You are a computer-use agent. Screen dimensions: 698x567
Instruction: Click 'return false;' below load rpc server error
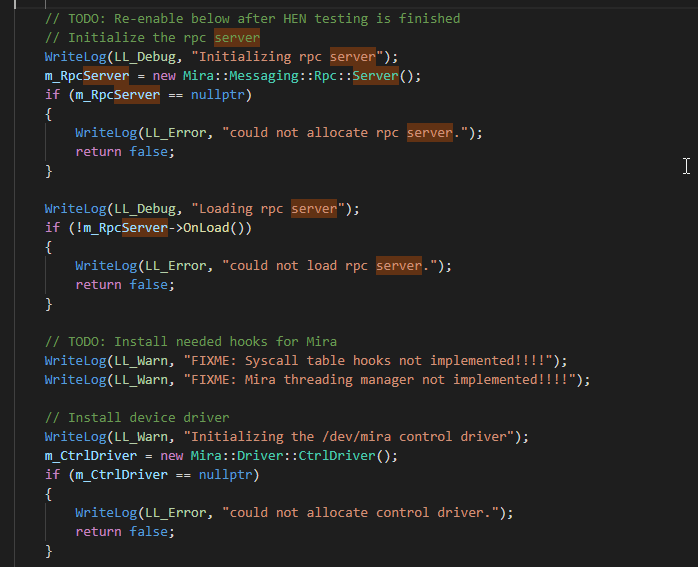(125, 285)
